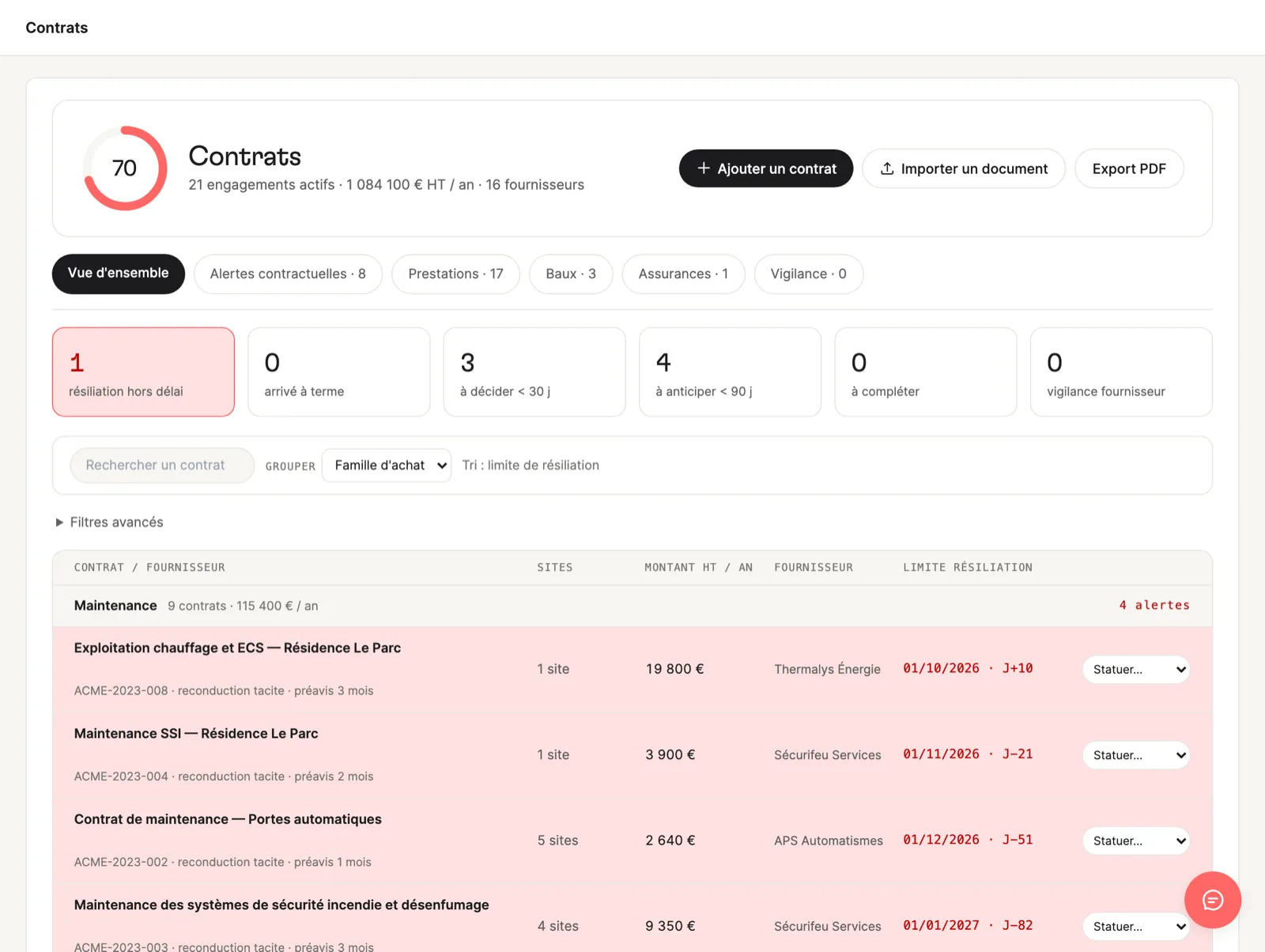
Task: Filter by résiliation hors délai card
Action: click(x=143, y=372)
